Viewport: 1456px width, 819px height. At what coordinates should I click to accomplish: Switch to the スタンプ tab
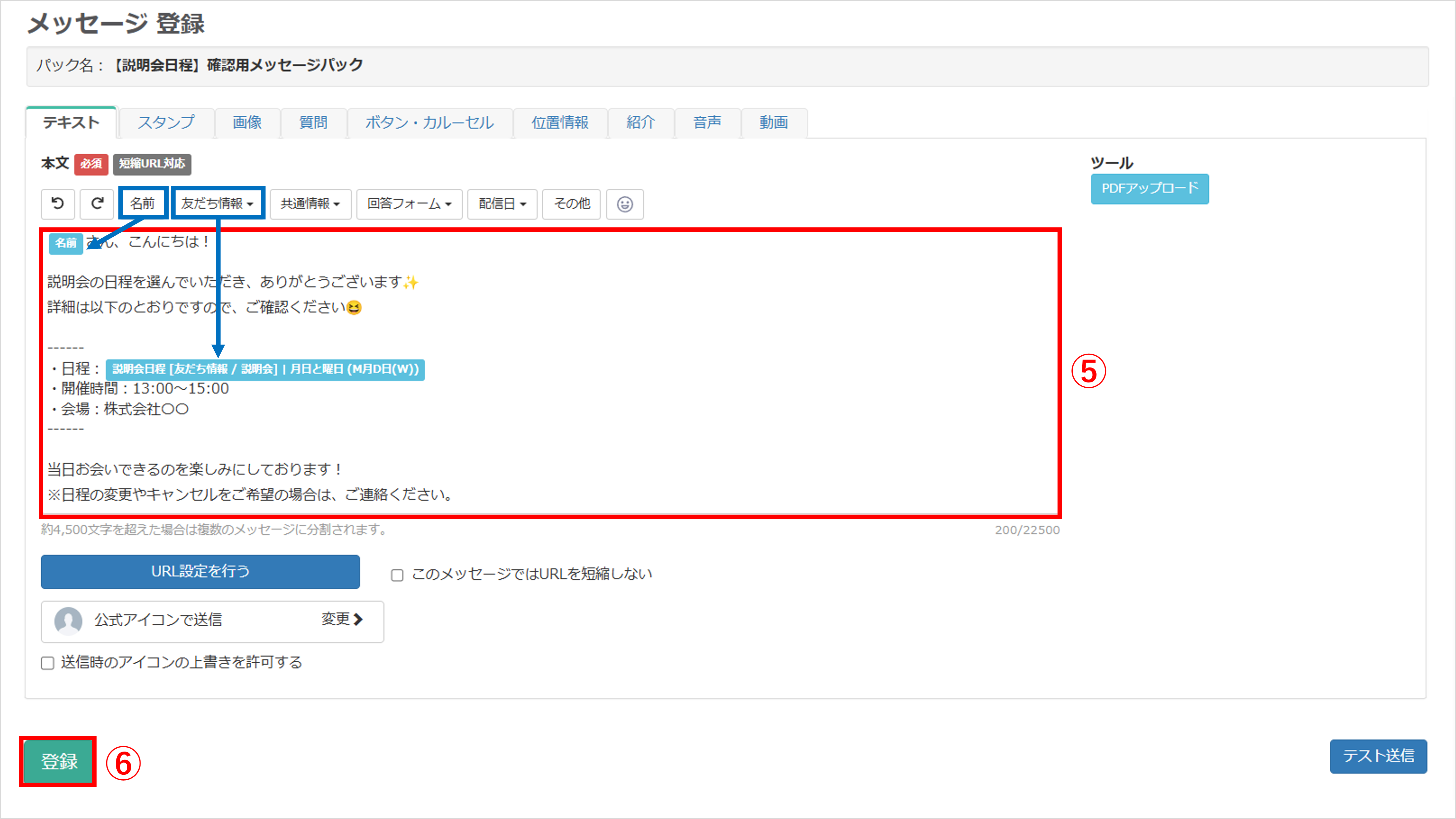(166, 123)
